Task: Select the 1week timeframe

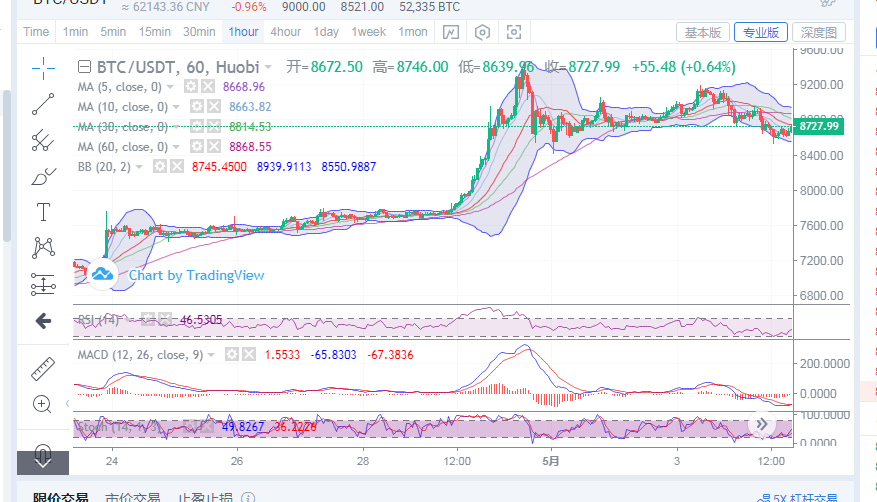Action: (x=369, y=32)
